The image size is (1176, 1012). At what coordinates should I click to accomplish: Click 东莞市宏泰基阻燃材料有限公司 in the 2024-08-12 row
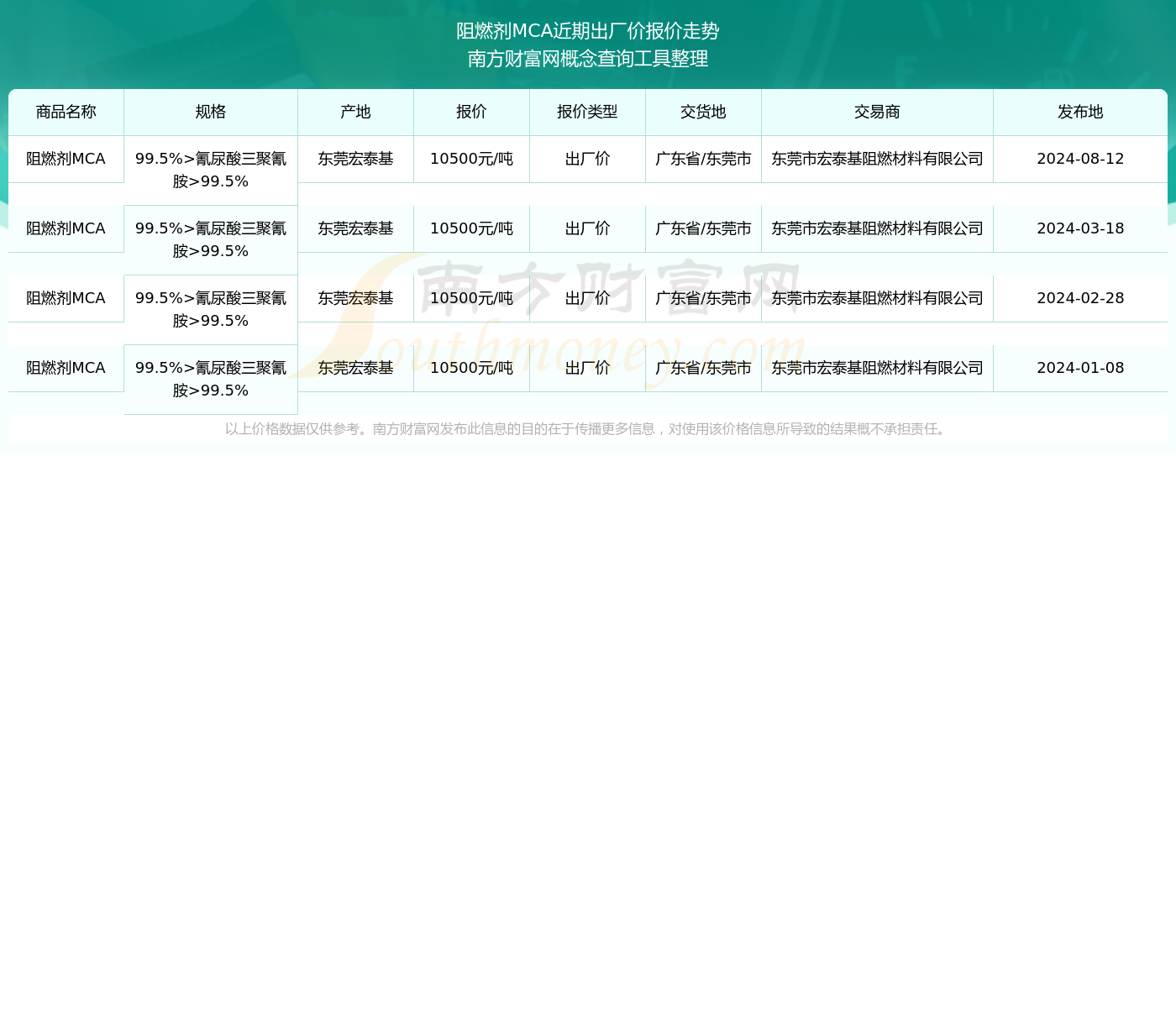[877, 159]
